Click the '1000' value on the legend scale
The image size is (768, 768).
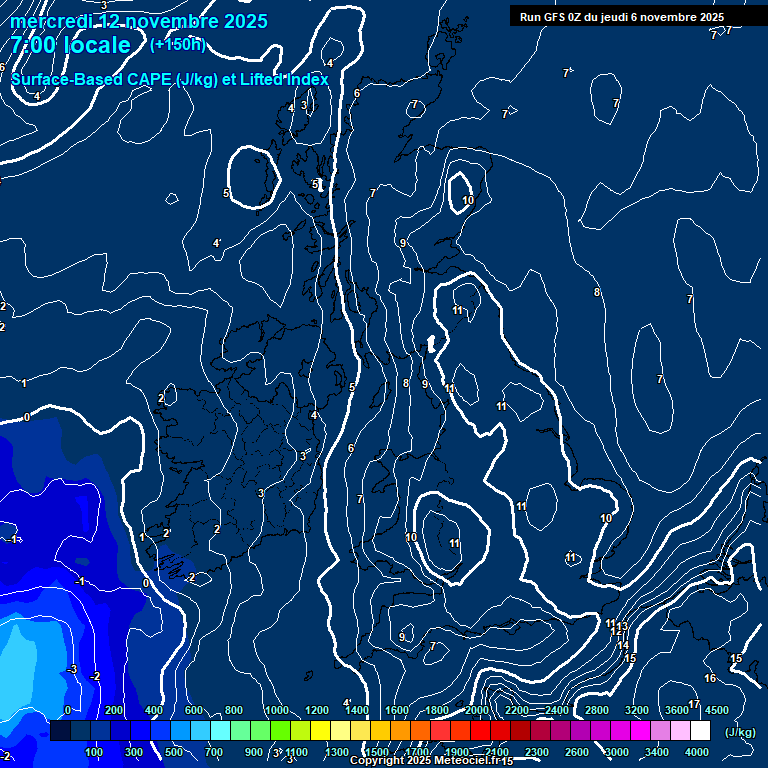pyautogui.click(x=277, y=710)
